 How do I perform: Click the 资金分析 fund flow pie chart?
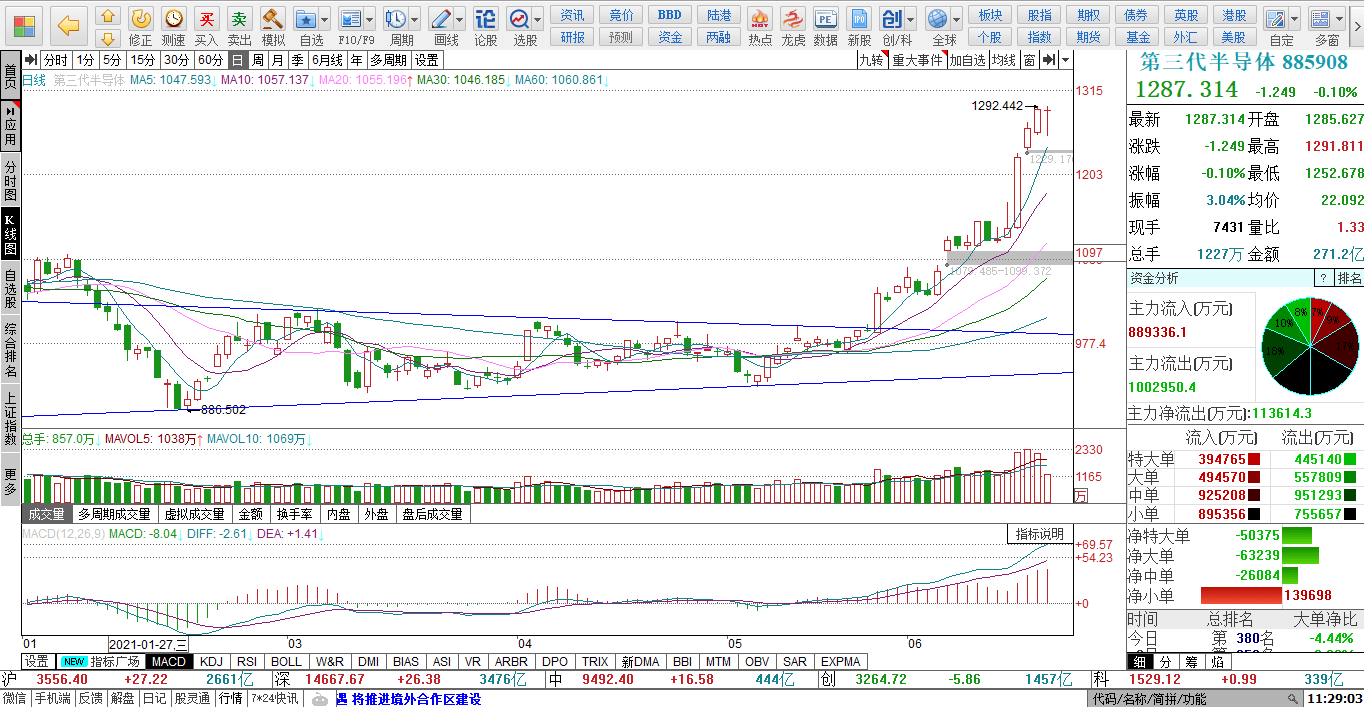click(x=1310, y=346)
